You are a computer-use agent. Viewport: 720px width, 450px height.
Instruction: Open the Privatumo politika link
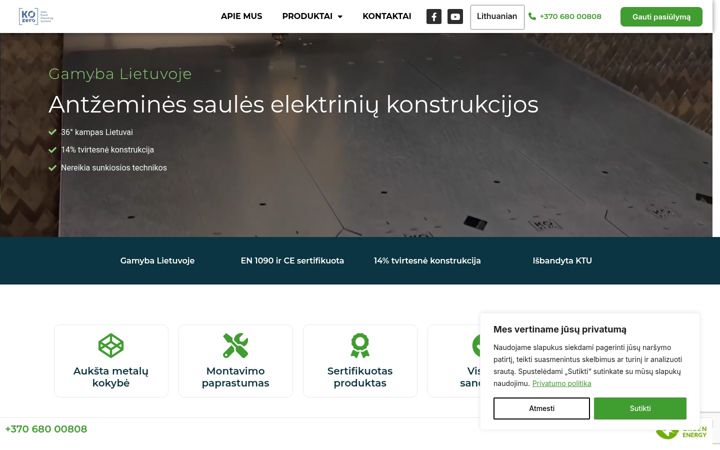(562, 383)
